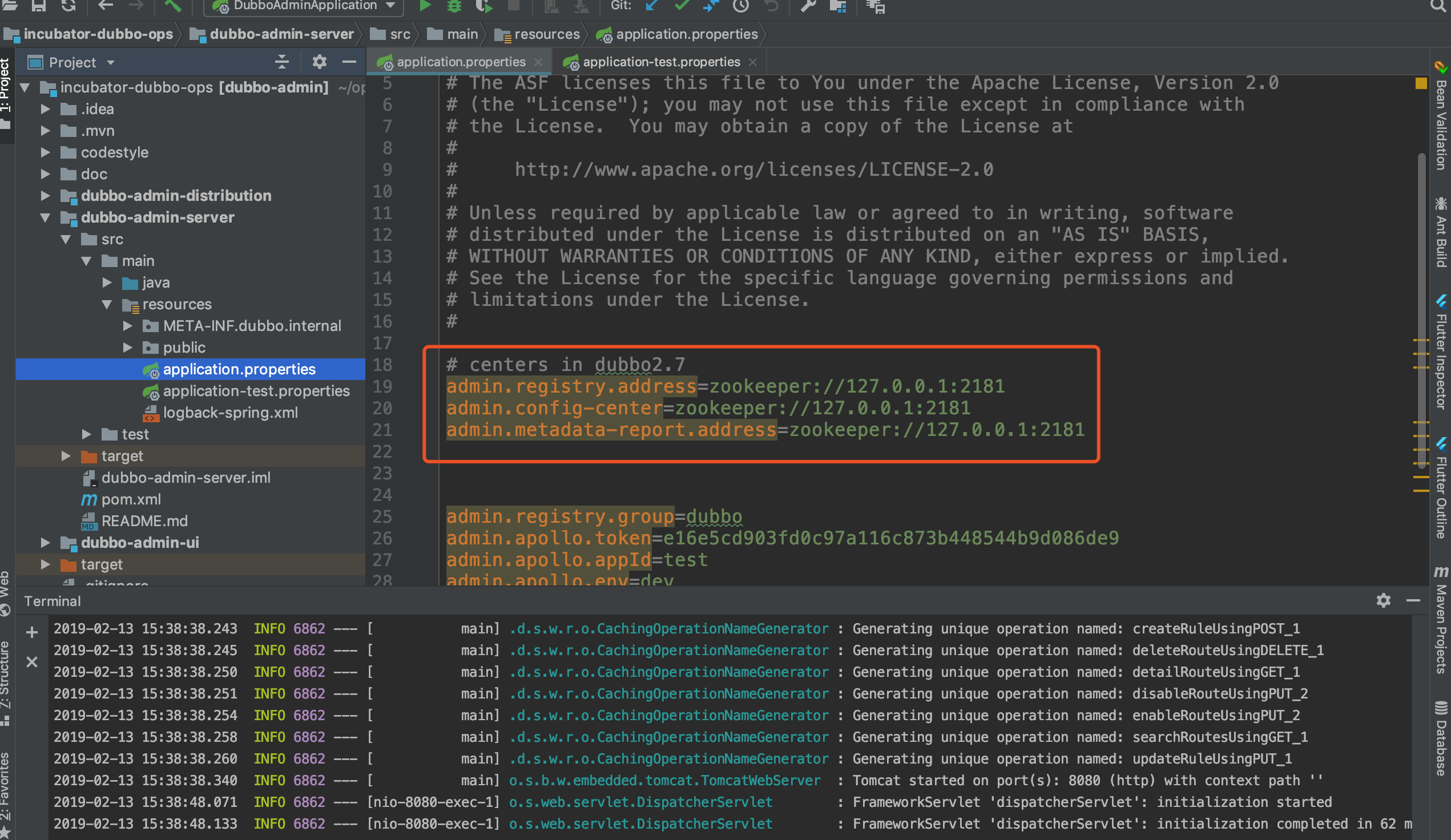Image resolution: width=1451 pixels, height=840 pixels.
Task: Open the DubboAdminApplication run configuration dropdown
Action: [x=390, y=6]
